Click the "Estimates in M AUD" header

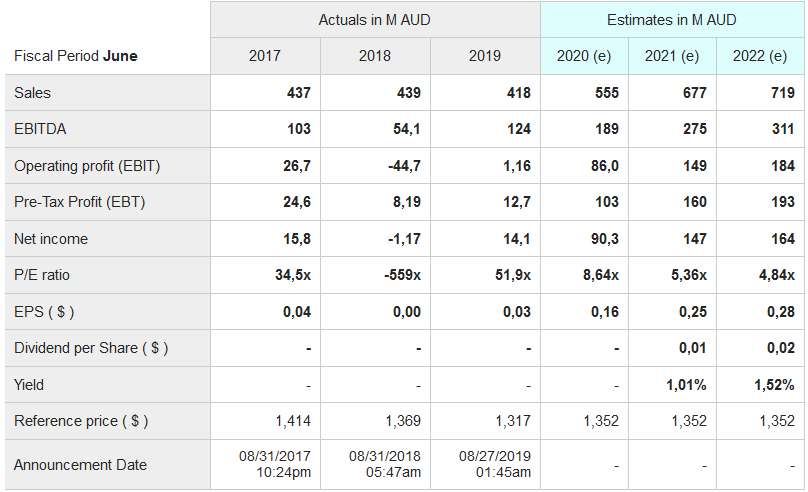(x=671, y=20)
